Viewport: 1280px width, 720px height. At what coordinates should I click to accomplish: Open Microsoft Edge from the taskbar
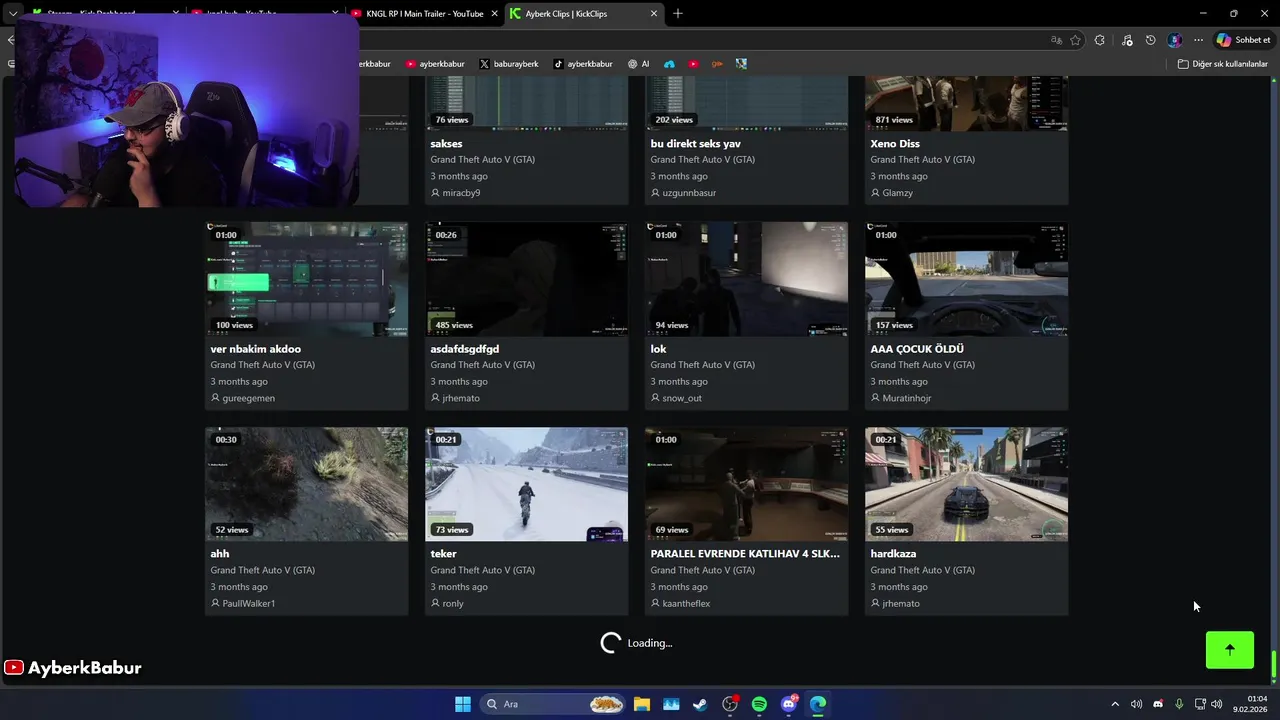pos(818,704)
